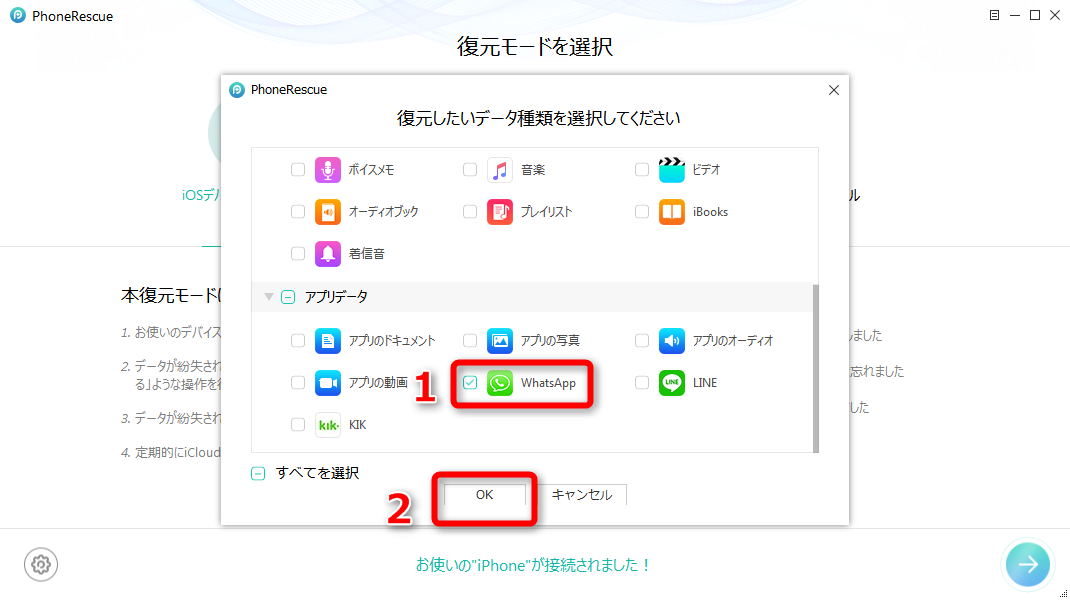Click the Playlist icon
The height and width of the screenshot is (600, 1070).
coord(500,212)
